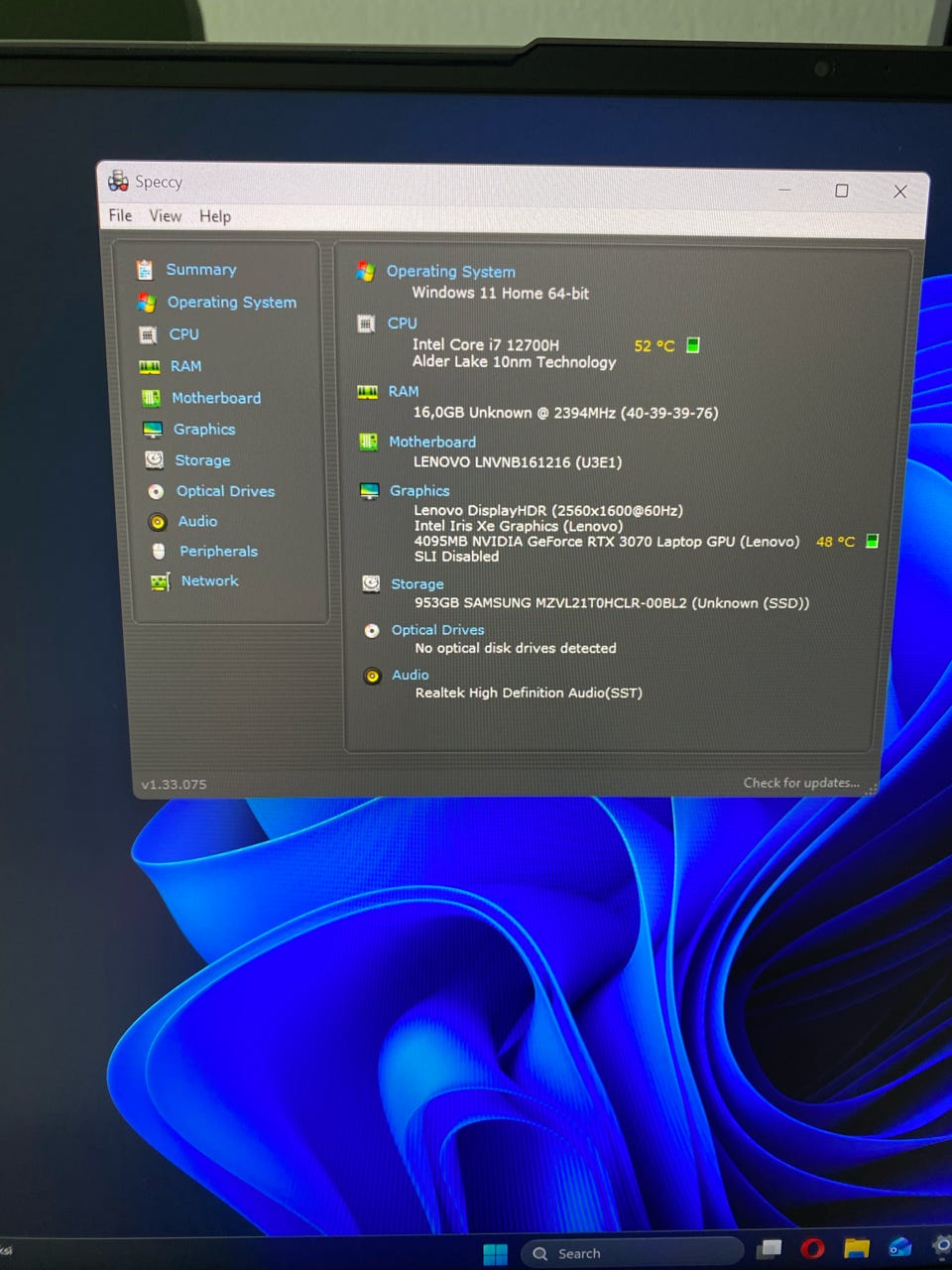The image size is (952, 1270).
Task: Click the Speccy app icon in title bar
Action: point(118,180)
